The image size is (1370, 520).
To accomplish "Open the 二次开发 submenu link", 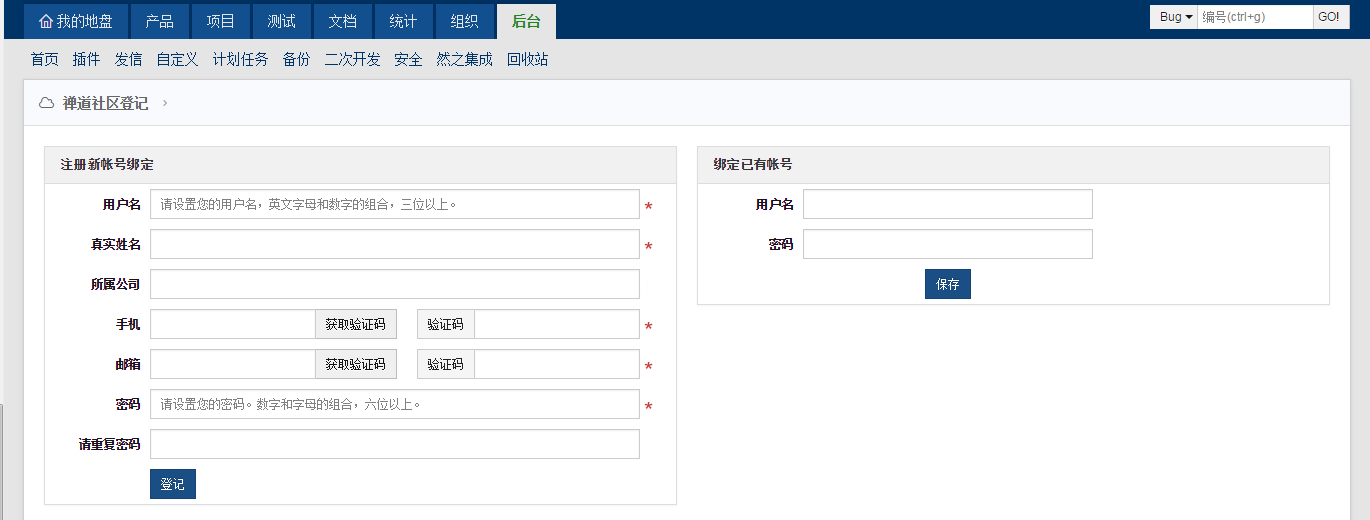I will pos(352,59).
